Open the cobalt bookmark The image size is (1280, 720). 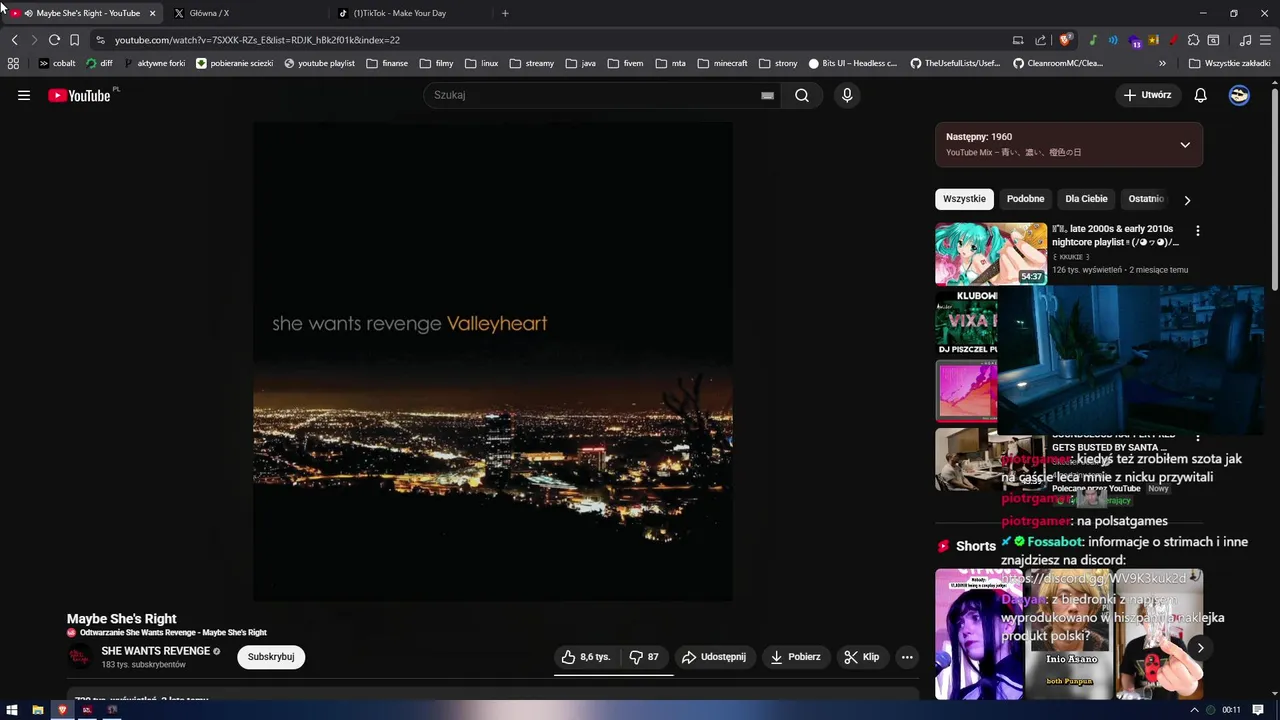pyautogui.click(x=57, y=63)
